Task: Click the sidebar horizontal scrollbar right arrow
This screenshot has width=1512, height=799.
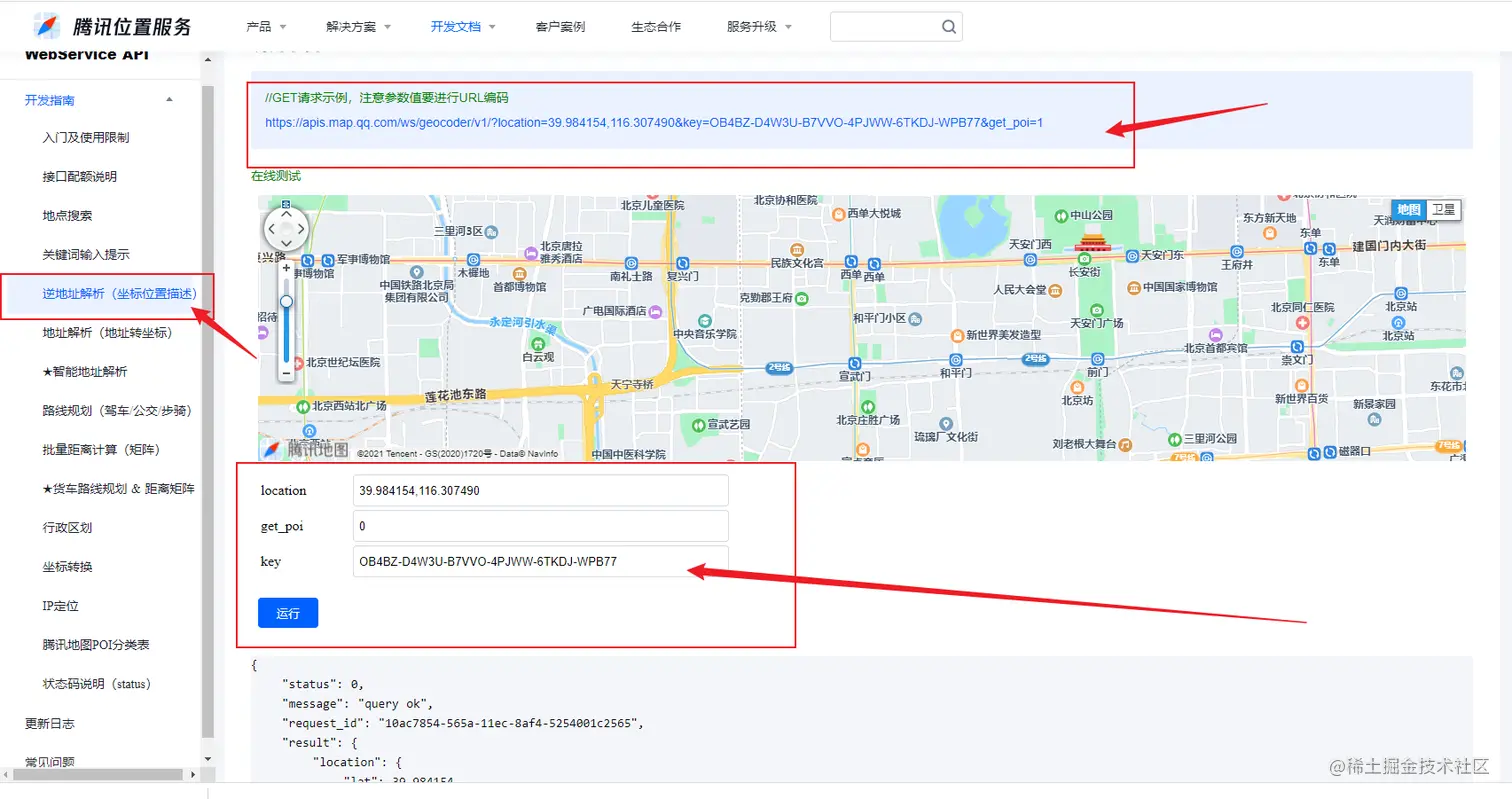Action: (x=193, y=774)
